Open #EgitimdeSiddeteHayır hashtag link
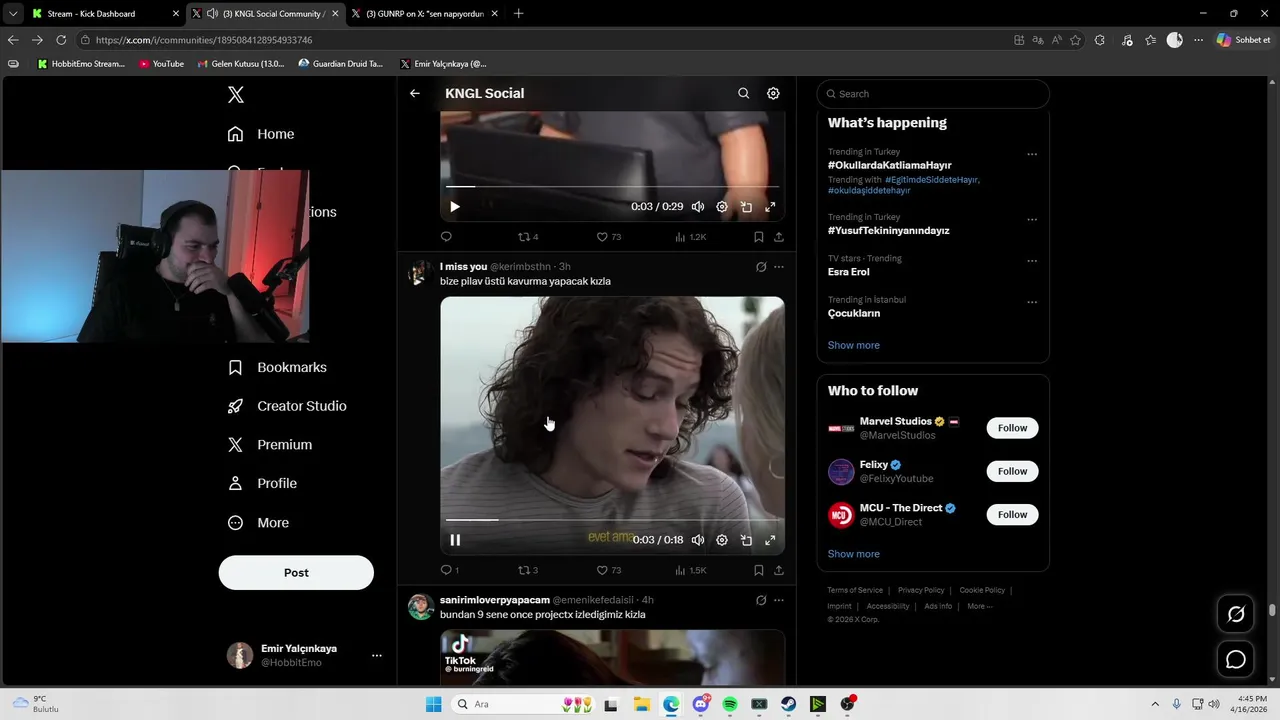 tap(931, 180)
